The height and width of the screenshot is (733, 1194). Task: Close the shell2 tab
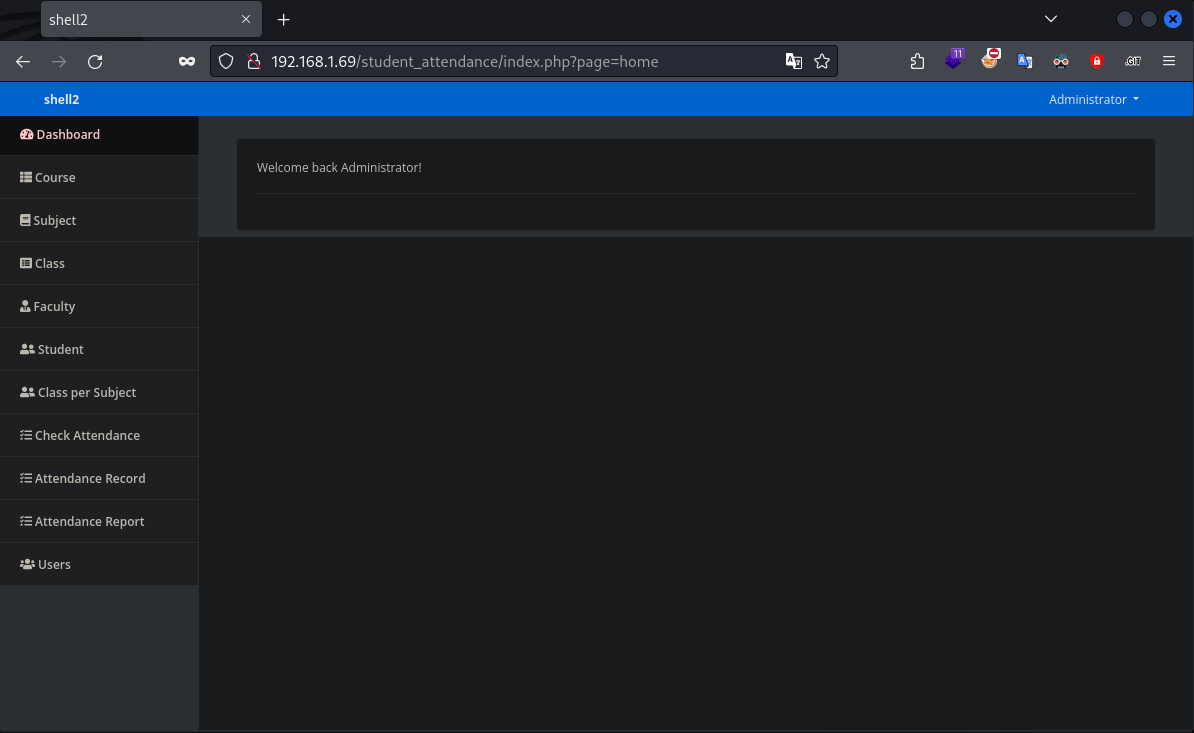tap(246, 20)
